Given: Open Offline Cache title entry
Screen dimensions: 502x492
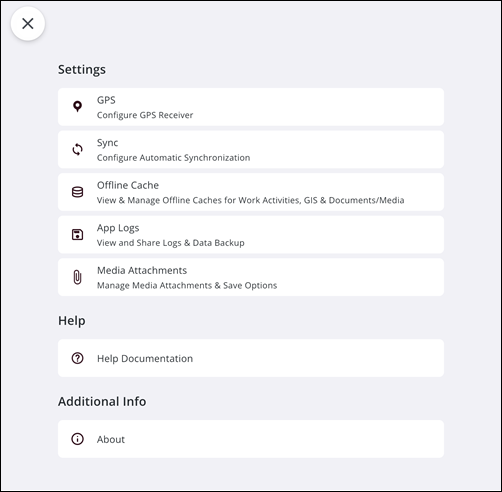Looking at the screenshot, I should pyautogui.click(x=128, y=185).
